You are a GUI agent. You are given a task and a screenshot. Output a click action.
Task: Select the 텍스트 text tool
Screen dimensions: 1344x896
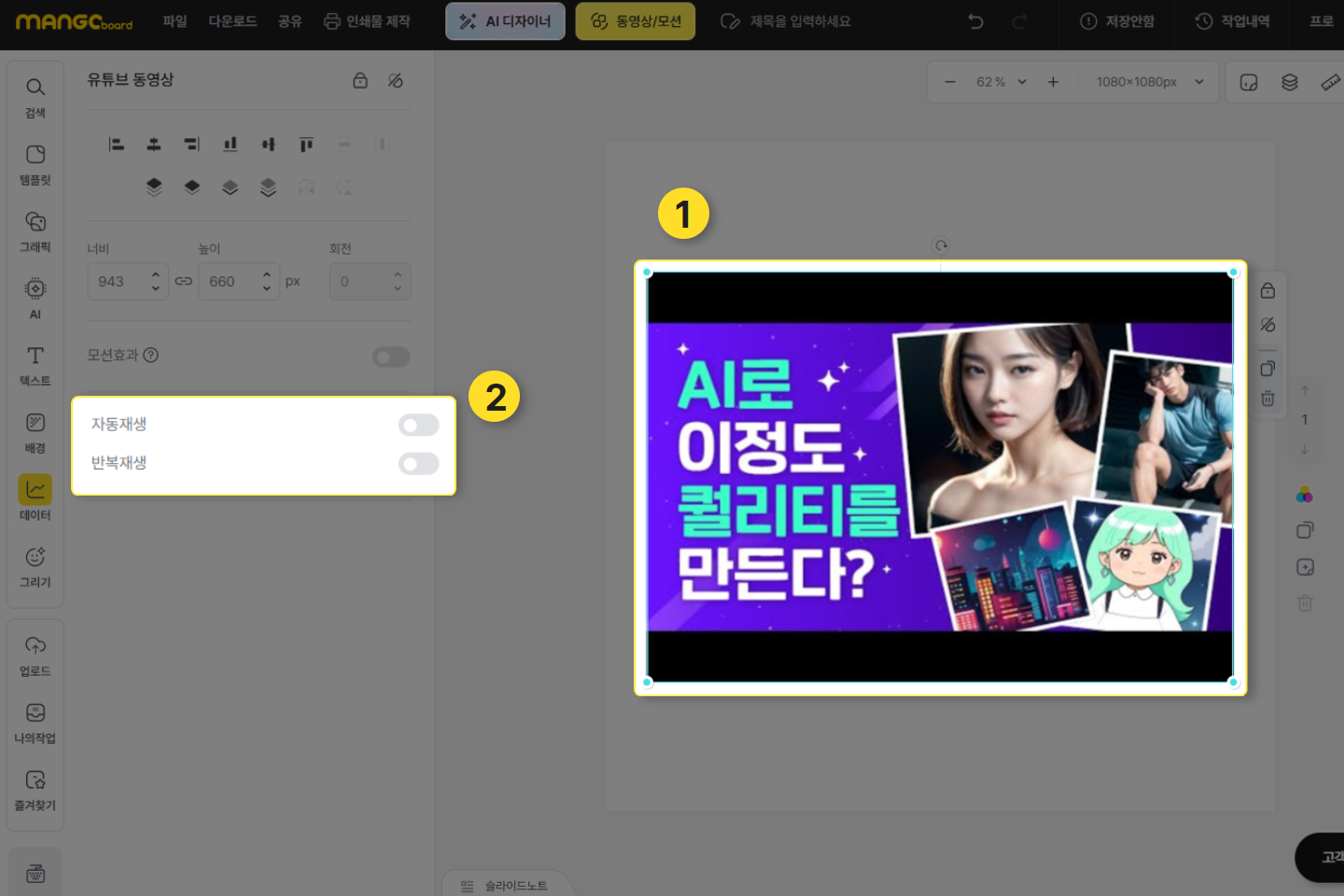[x=35, y=364]
